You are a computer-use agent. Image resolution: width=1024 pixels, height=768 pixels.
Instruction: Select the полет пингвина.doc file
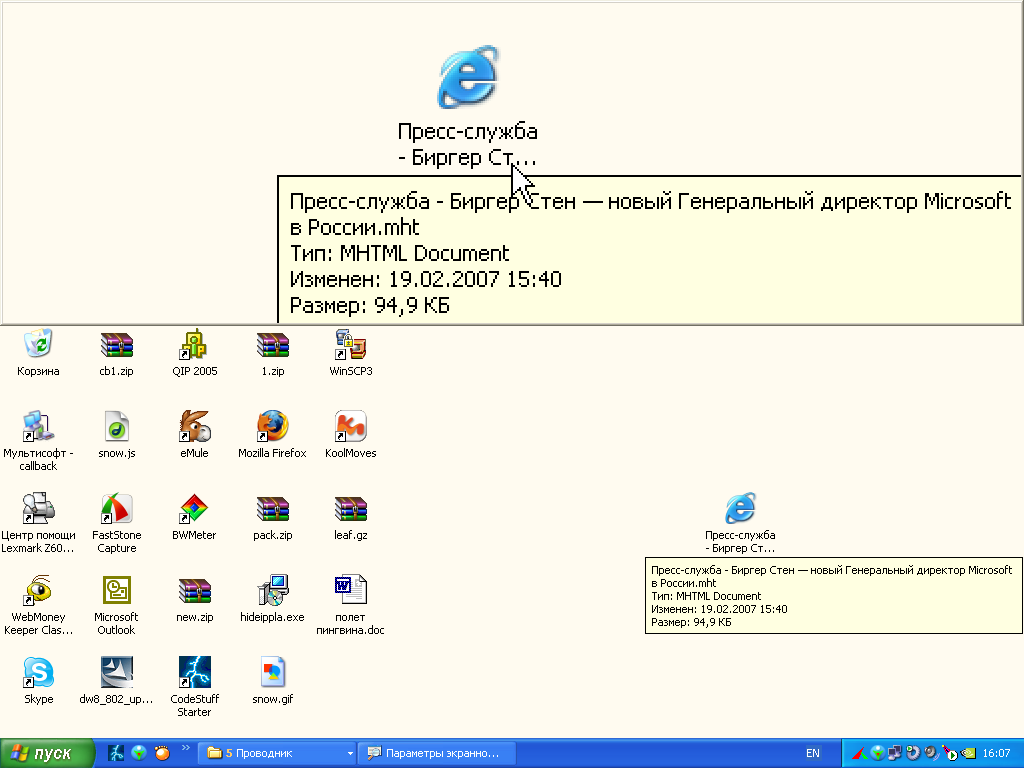click(350, 591)
